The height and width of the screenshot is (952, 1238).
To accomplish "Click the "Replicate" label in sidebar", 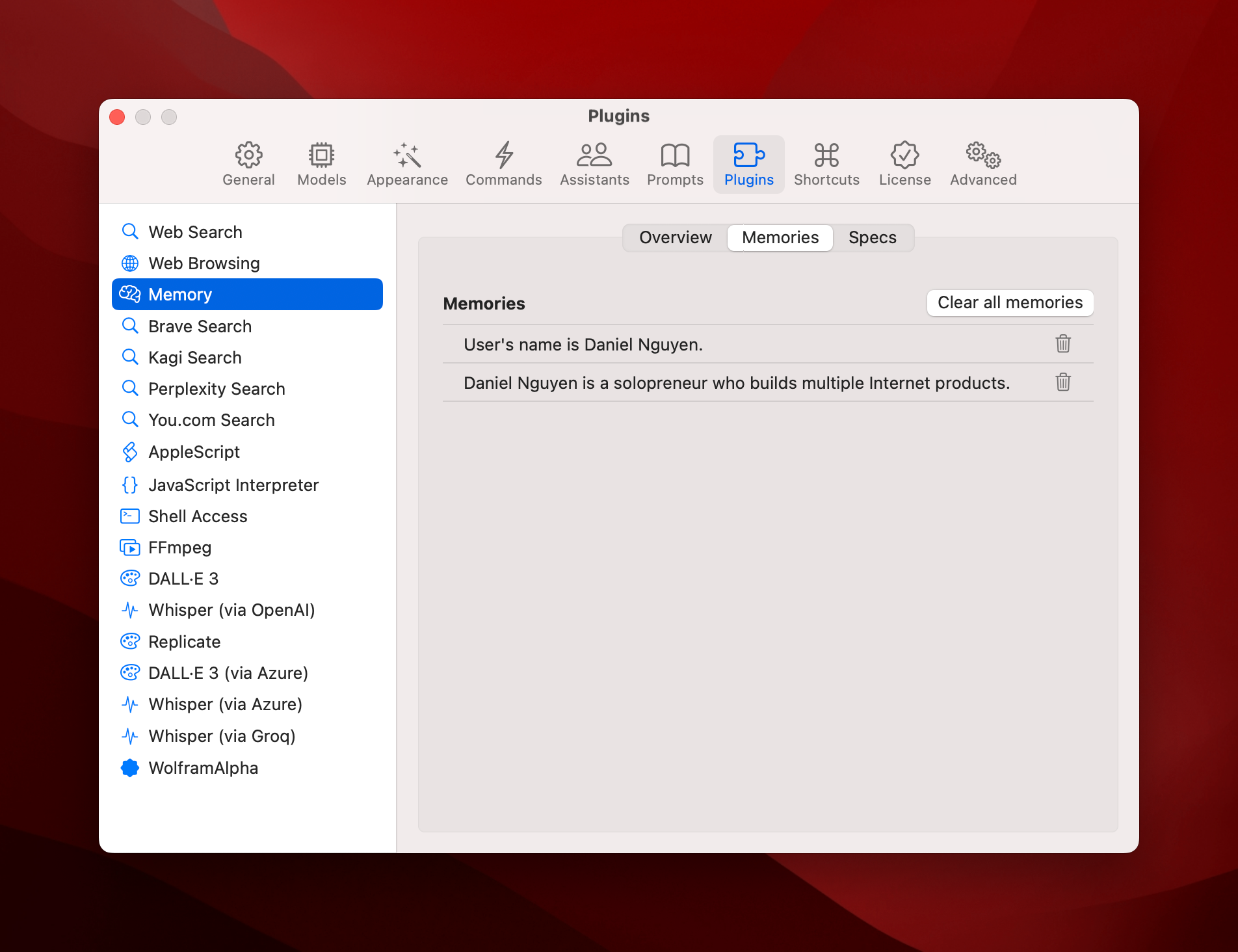I will click(185, 642).
